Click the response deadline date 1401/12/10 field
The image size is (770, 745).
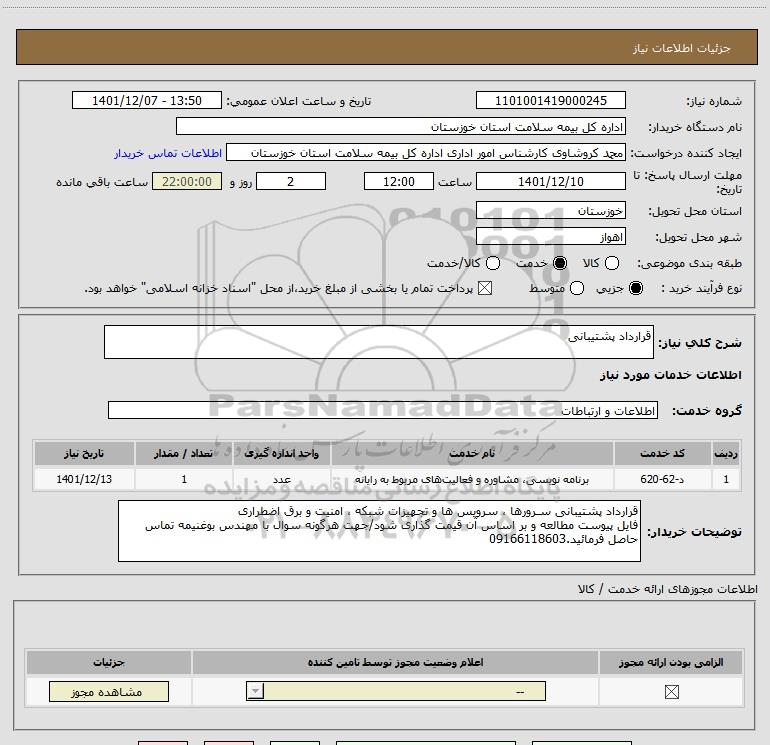550,181
